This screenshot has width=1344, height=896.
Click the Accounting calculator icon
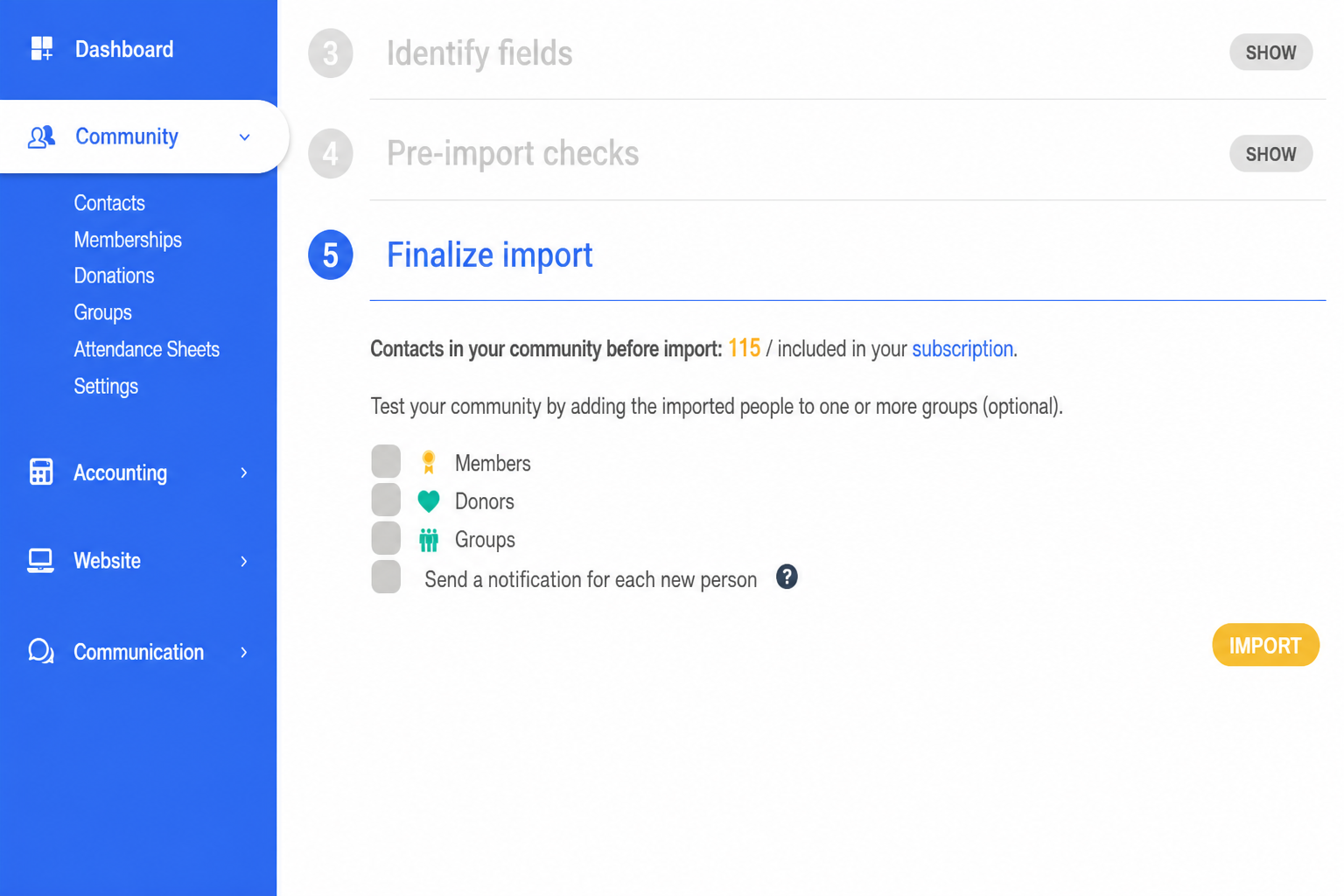tap(41, 472)
